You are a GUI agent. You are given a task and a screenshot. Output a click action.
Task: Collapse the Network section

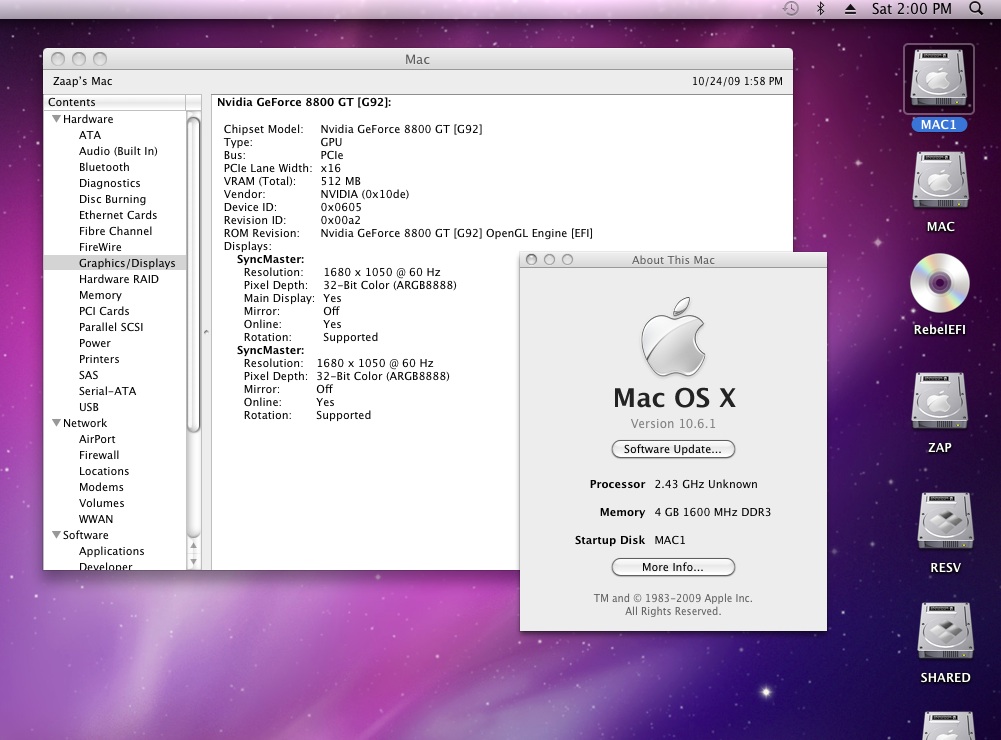pyautogui.click(x=56, y=423)
